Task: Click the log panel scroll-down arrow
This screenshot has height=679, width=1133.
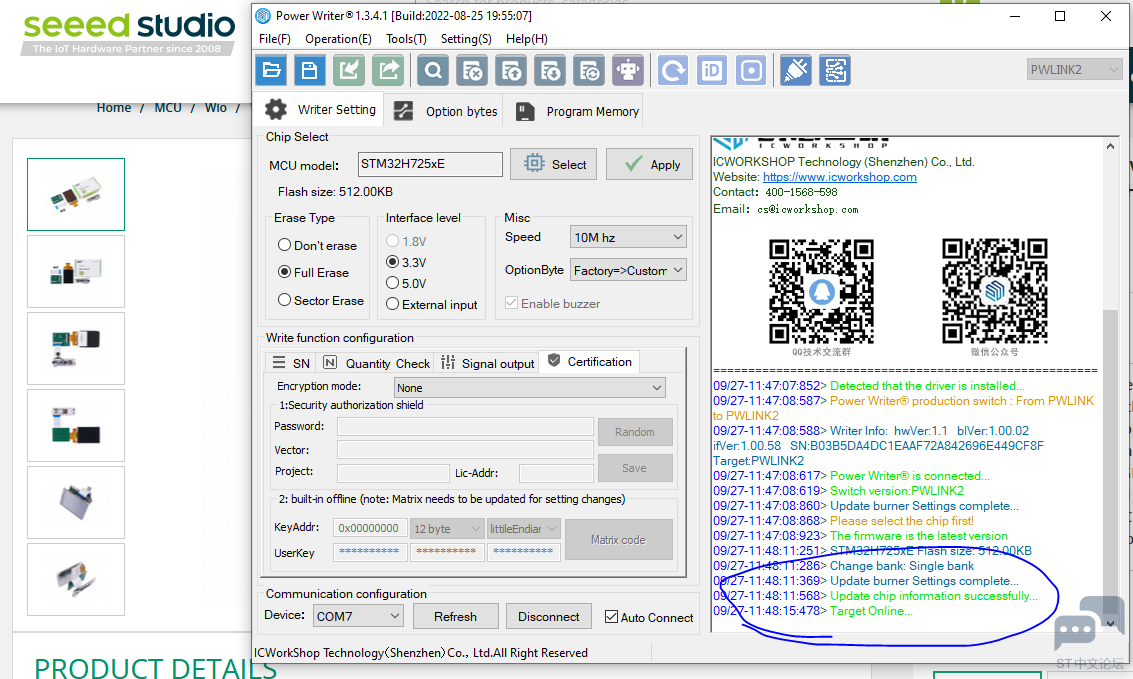Action: (1111, 624)
